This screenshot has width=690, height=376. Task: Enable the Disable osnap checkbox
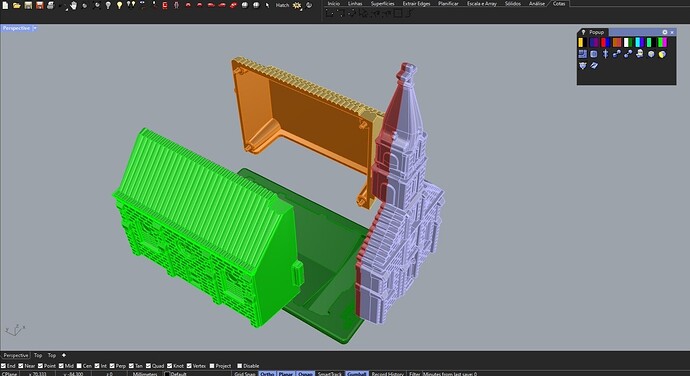(239, 365)
